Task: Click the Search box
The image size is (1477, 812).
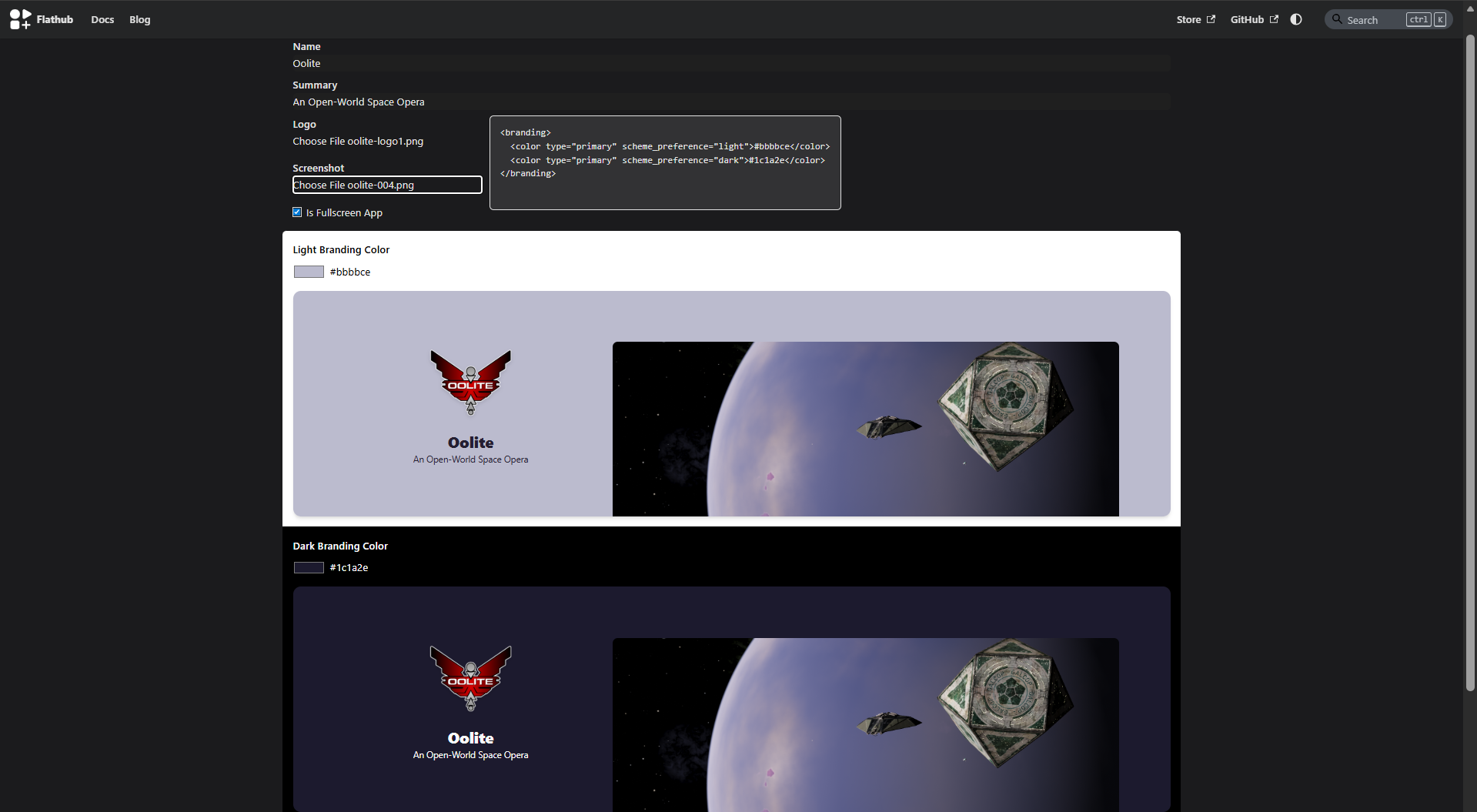Action: coord(1388,20)
